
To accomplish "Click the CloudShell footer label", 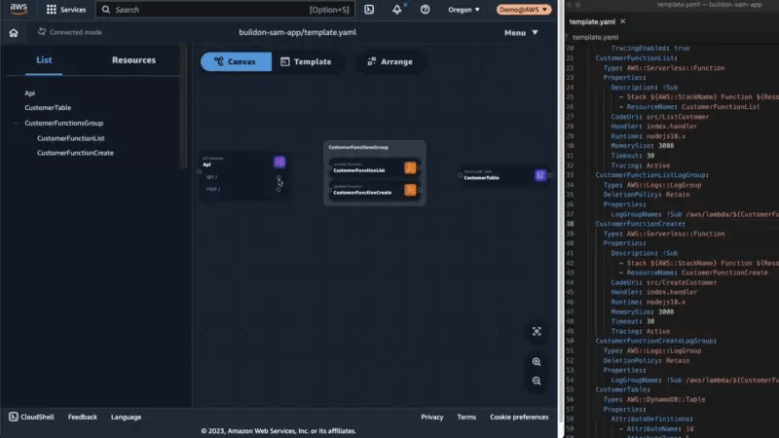I will point(37,417).
